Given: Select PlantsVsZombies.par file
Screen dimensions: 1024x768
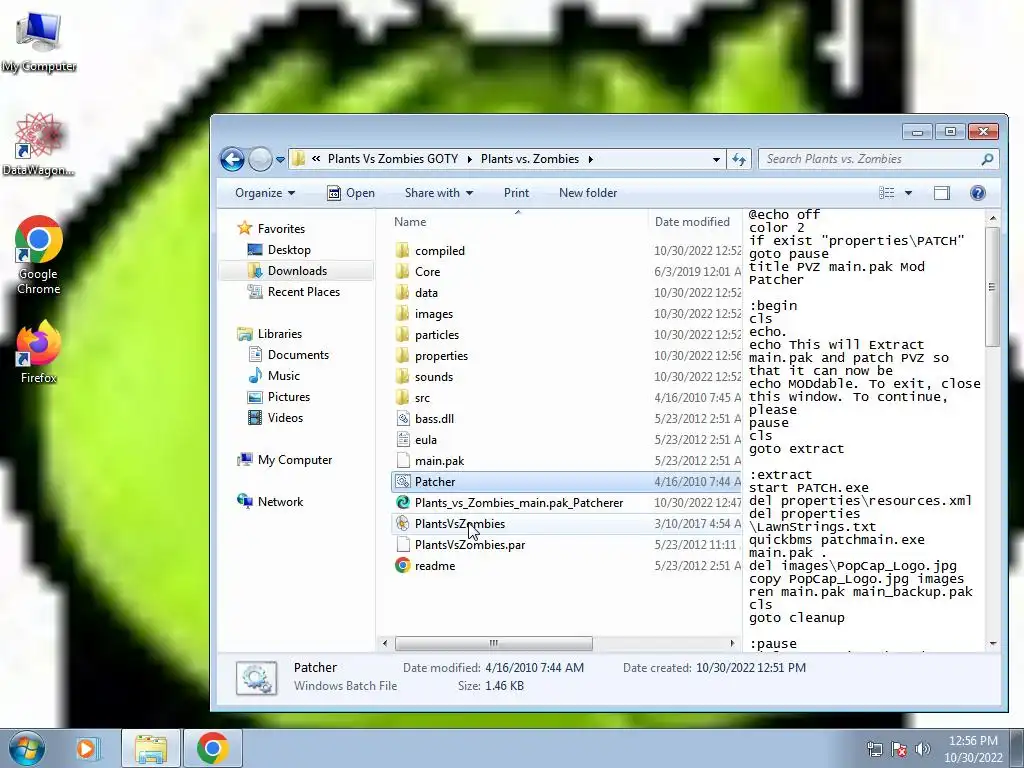Looking at the screenshot, I should point(470,545).
